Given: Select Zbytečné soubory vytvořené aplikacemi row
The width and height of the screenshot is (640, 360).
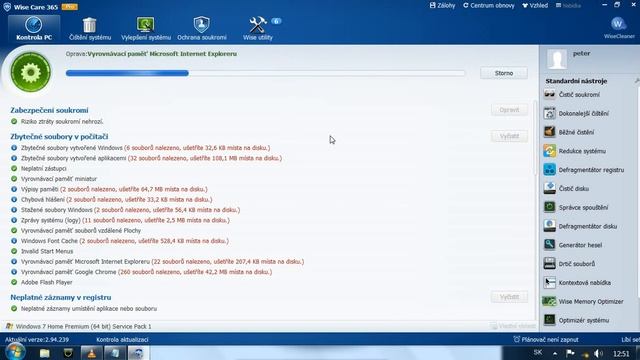Looking at the screenshot, I should click(147, 158).
